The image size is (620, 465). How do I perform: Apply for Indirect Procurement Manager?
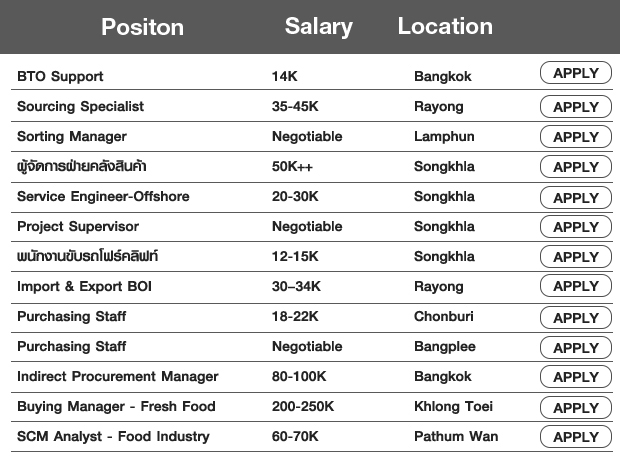point(576,377)
